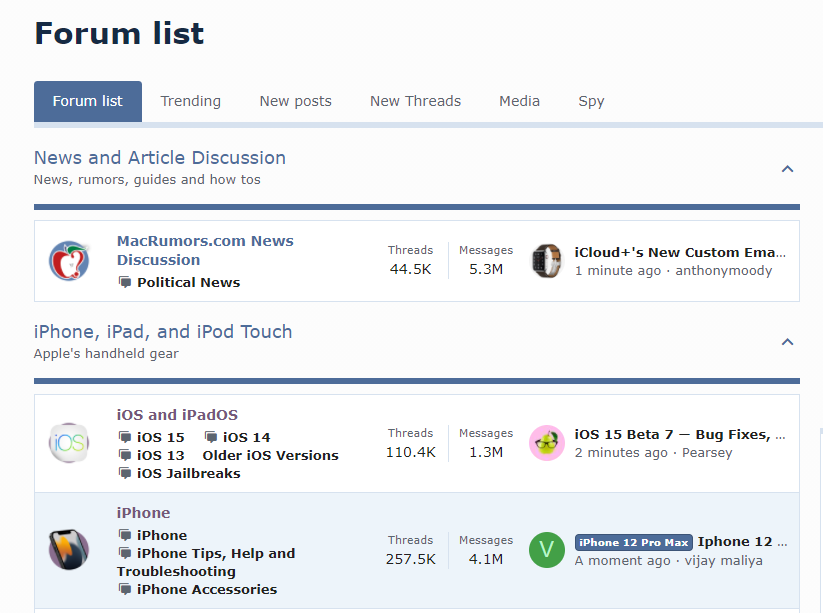This screenshot has width=823, height=613.
Task: Click the speech bubble icon beside iOS Jailbreaks
Action: tap(125, 473)
